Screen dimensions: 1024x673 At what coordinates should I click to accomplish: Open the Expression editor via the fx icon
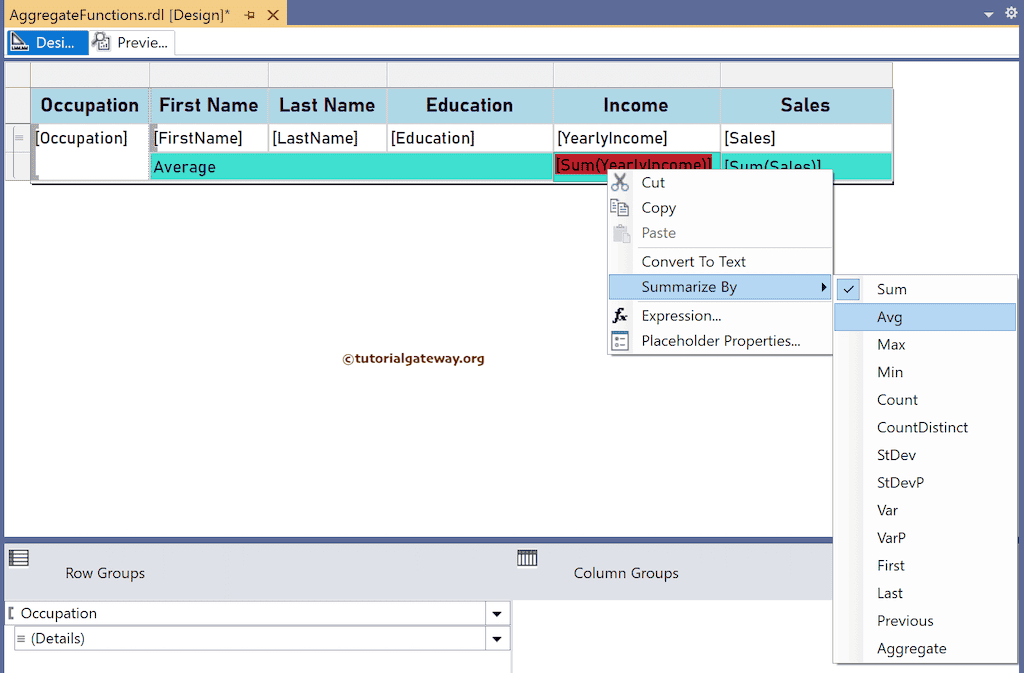pos(621,315)
